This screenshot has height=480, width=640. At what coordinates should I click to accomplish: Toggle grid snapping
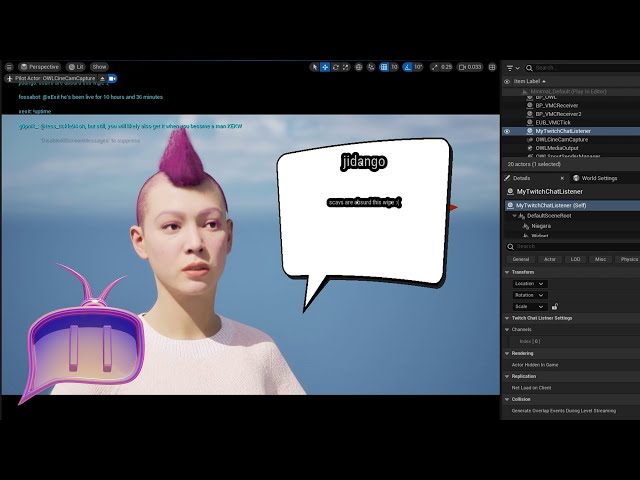click(384, 67)
